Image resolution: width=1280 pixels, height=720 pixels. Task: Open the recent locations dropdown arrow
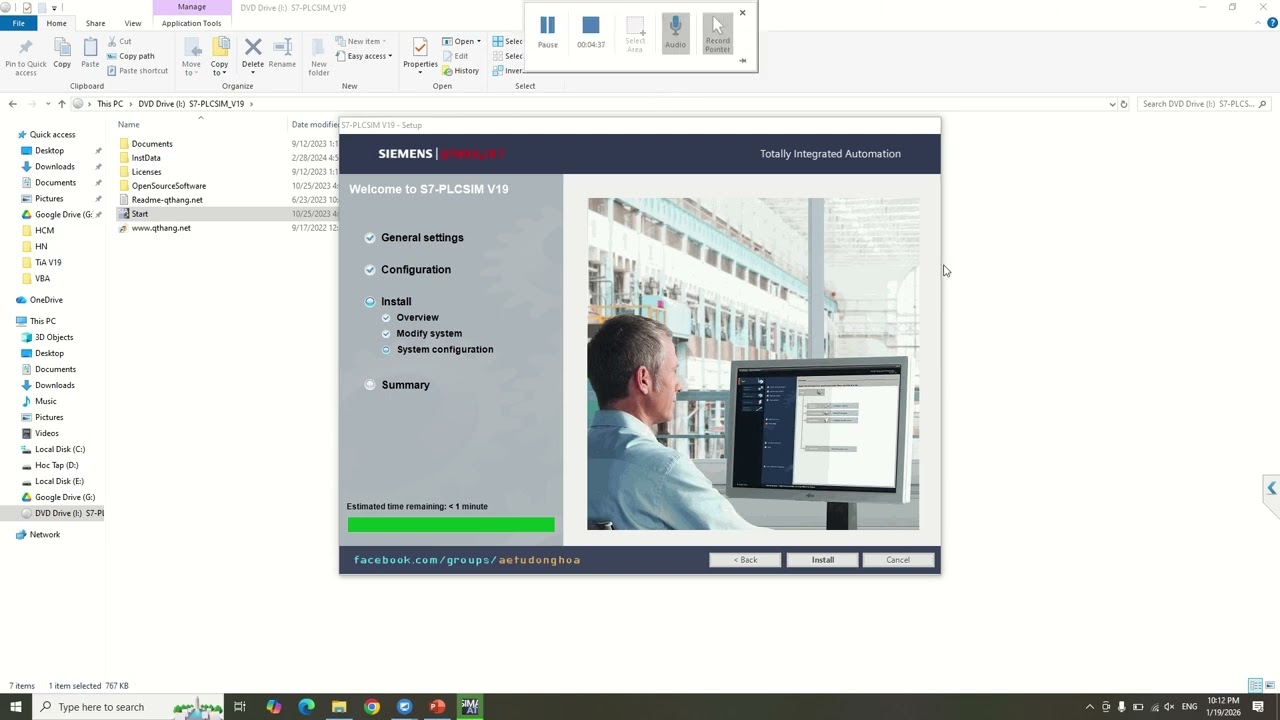pyautogui.click(x=48, y=104)
